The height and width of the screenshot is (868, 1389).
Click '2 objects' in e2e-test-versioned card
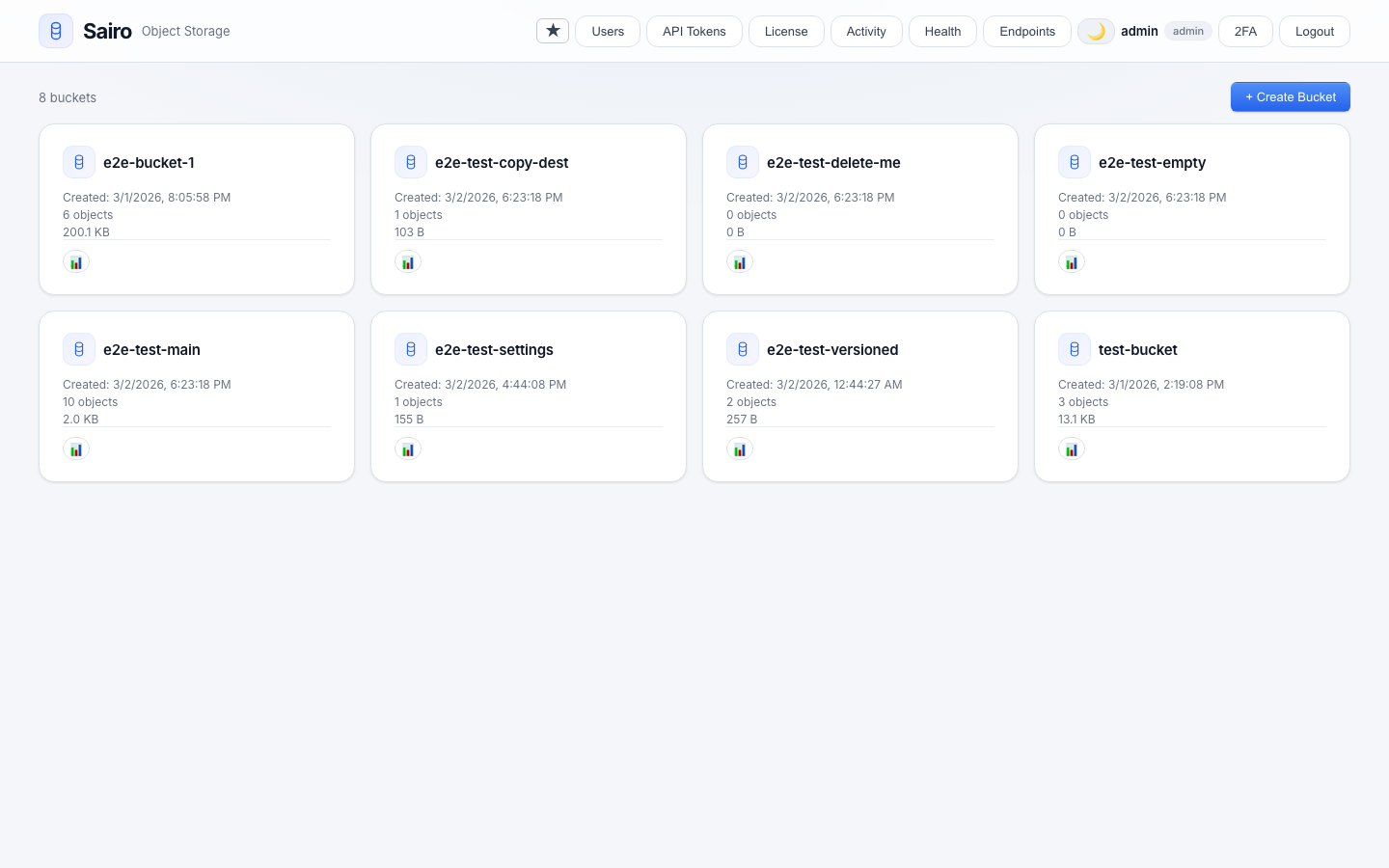tap(751, 402)
